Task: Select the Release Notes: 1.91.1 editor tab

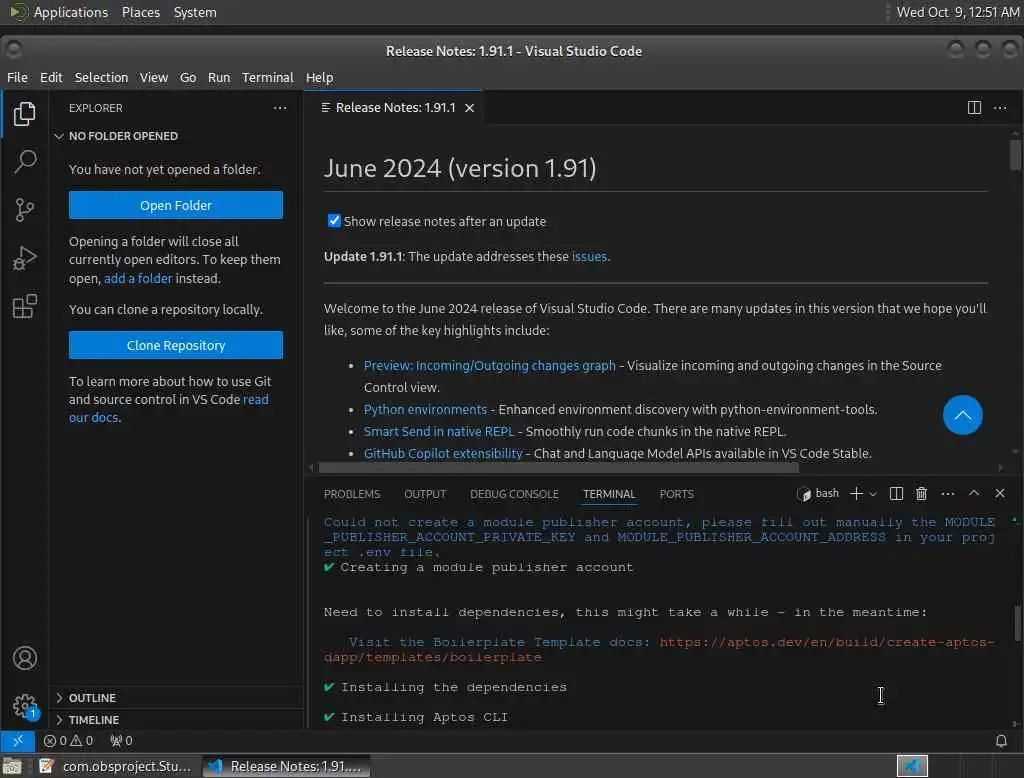Action: (394, 108)
